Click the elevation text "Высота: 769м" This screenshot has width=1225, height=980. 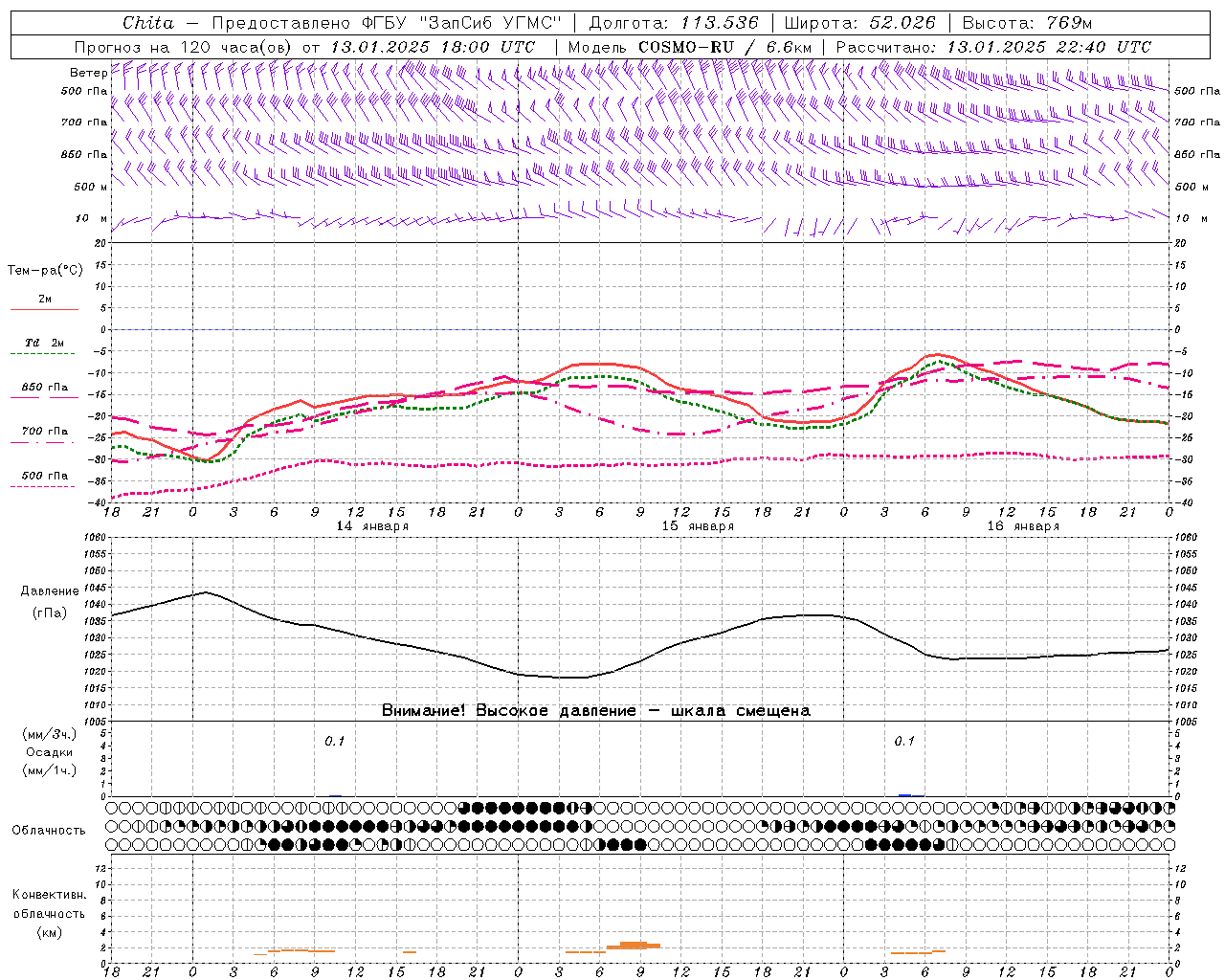coord(1027,23)
